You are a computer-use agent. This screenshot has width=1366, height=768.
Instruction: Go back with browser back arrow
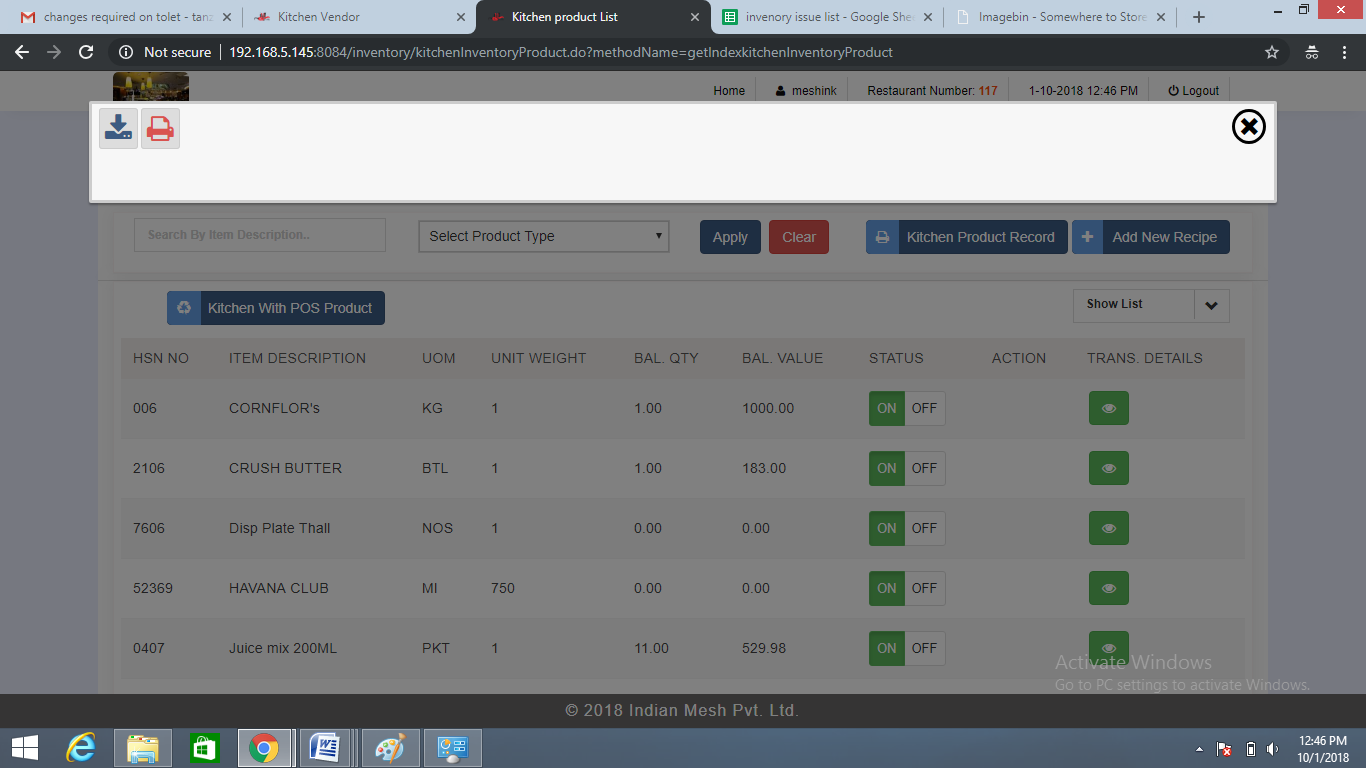coord(22,52)
